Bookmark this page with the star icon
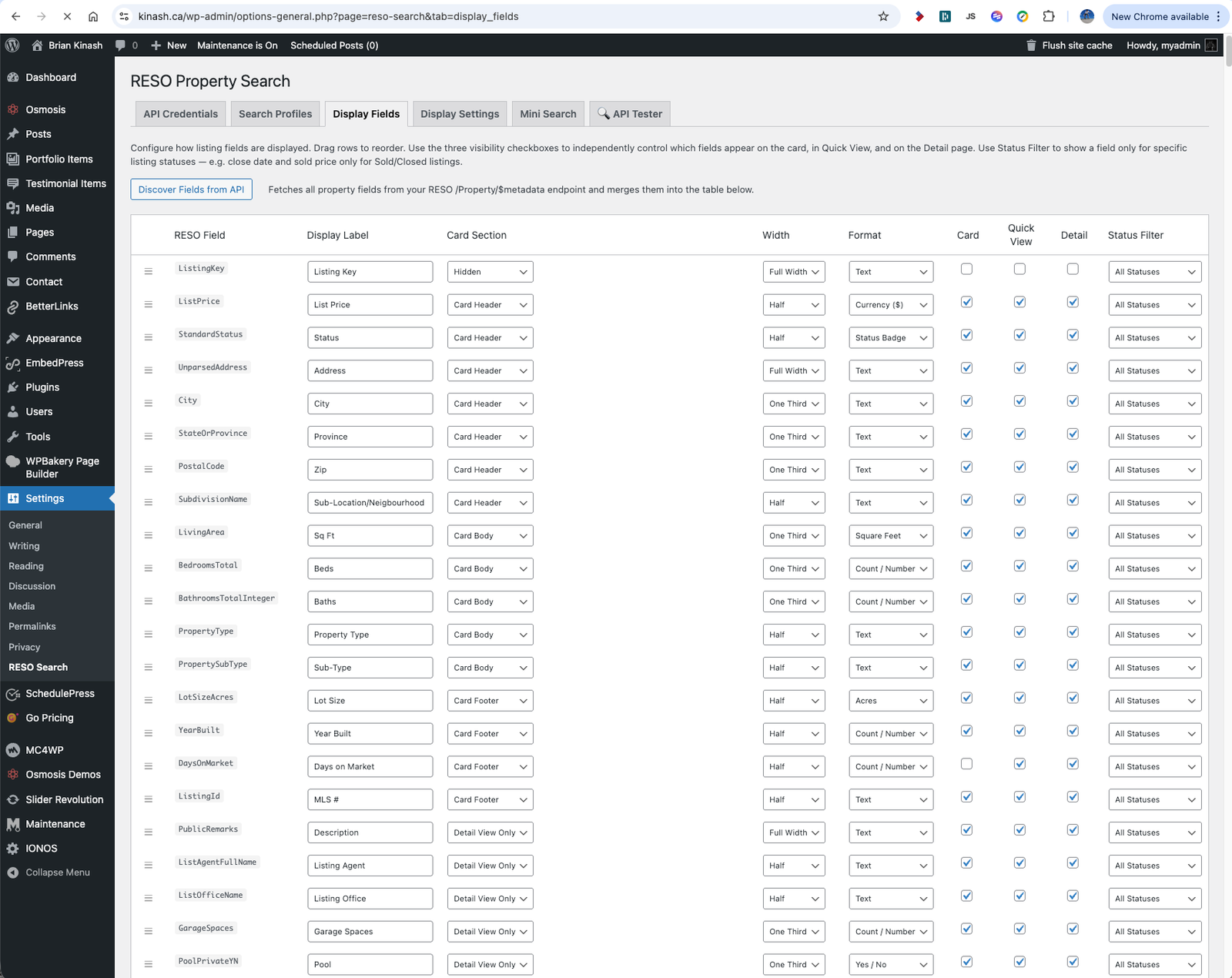The height and width of the screenshot is (978, 1232). tap(883, 16)
